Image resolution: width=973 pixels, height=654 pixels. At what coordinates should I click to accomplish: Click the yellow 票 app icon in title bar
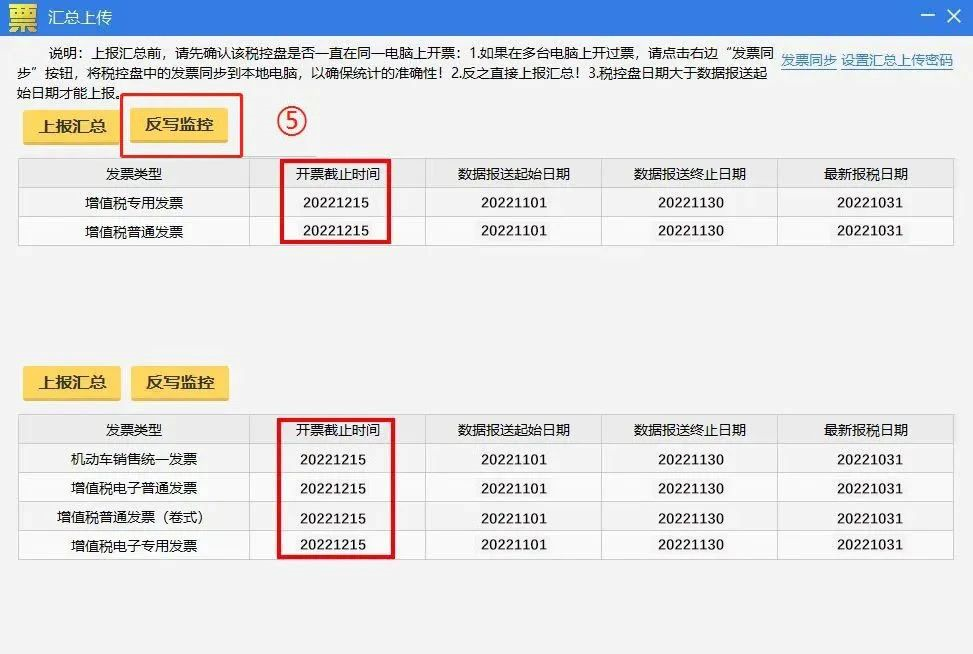(22, 17)
